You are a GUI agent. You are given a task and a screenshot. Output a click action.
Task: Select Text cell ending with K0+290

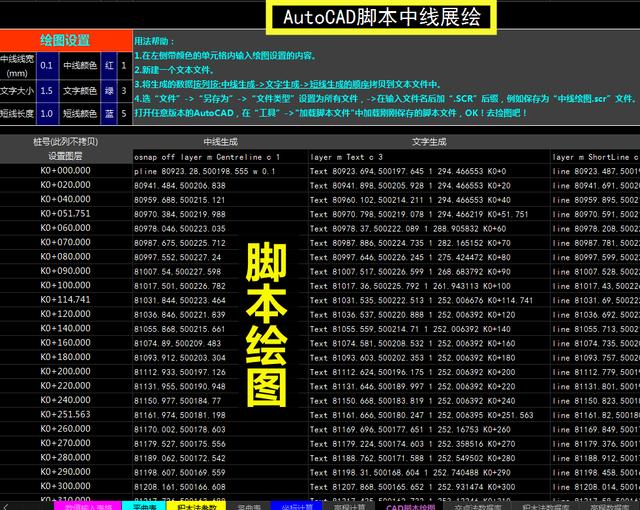[429, 472]
